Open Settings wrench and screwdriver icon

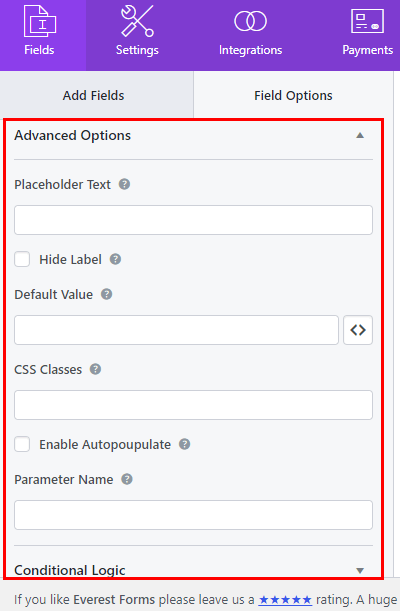[x=137, y=21]
